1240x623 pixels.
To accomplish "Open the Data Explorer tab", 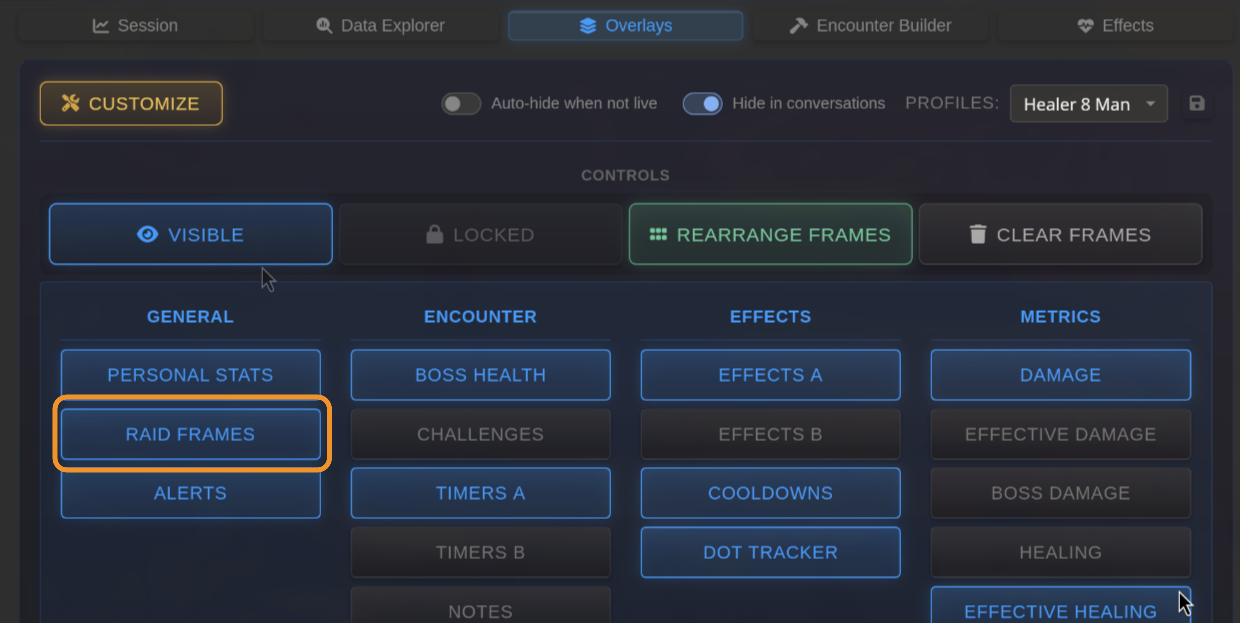I will (380, 26).
